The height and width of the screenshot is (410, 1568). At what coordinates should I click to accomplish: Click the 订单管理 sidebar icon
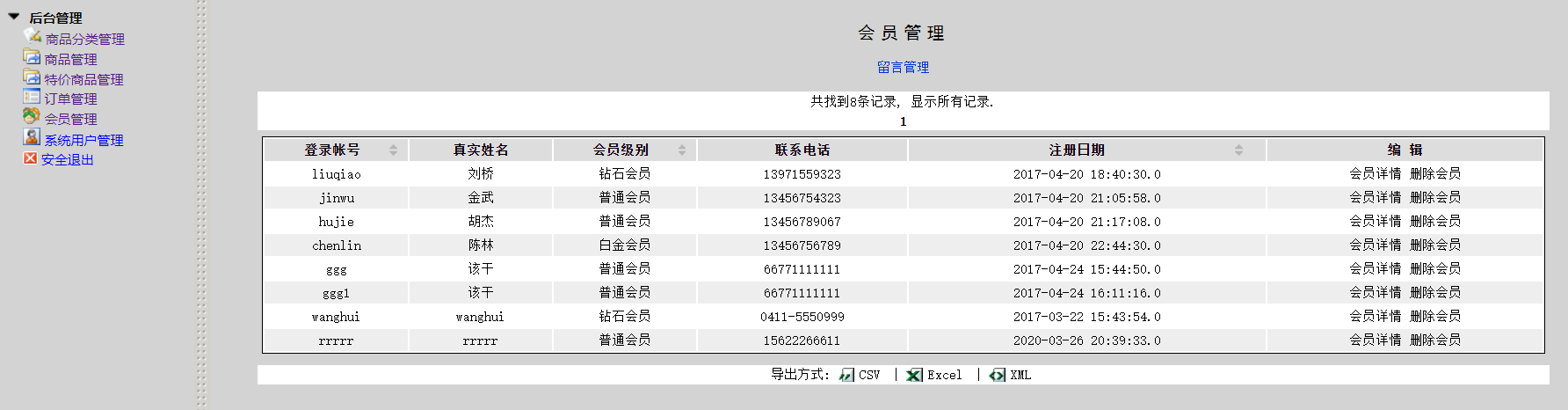pyautogui.click(x=32, y=97)
